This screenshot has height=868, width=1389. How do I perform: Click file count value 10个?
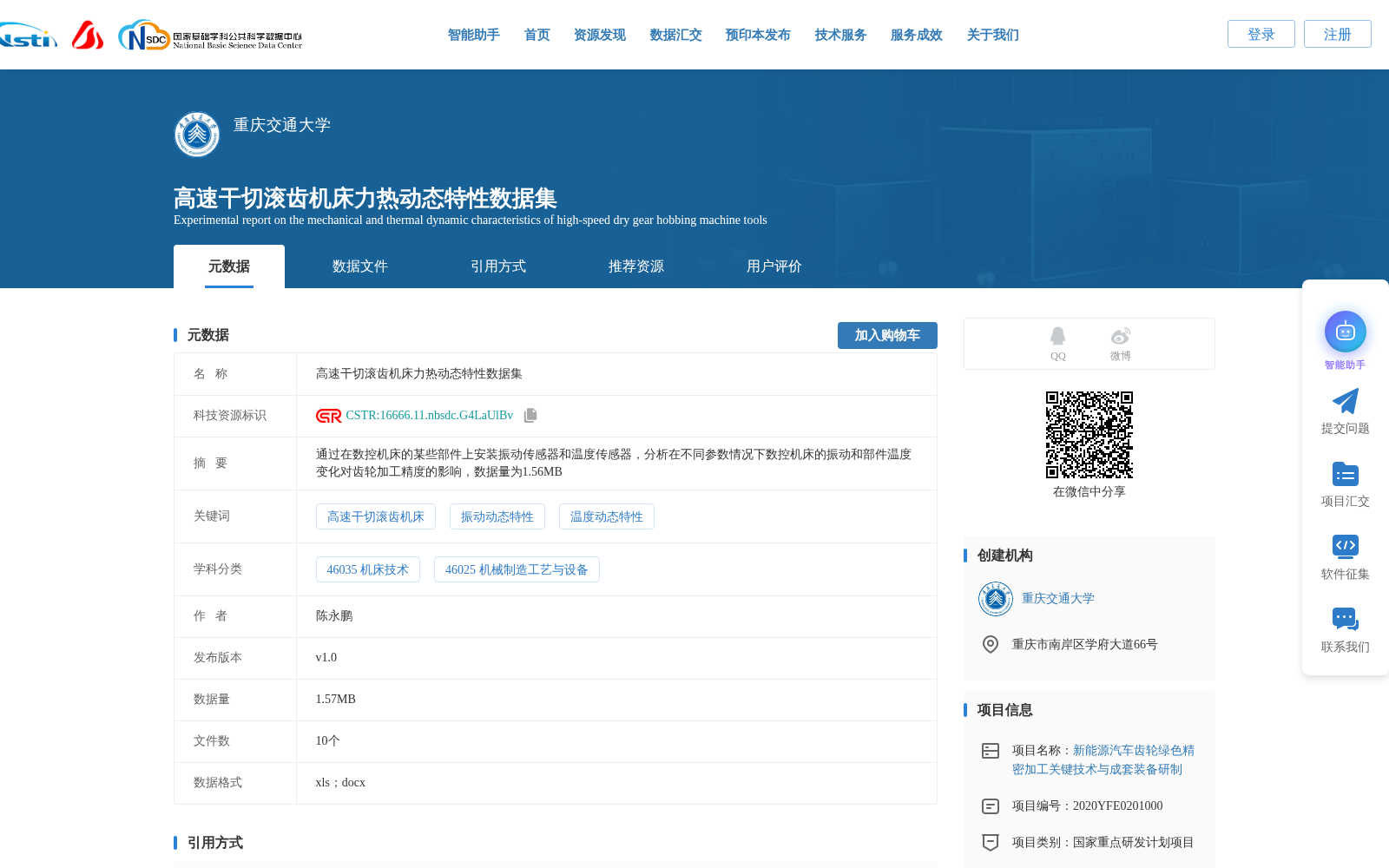328,741
